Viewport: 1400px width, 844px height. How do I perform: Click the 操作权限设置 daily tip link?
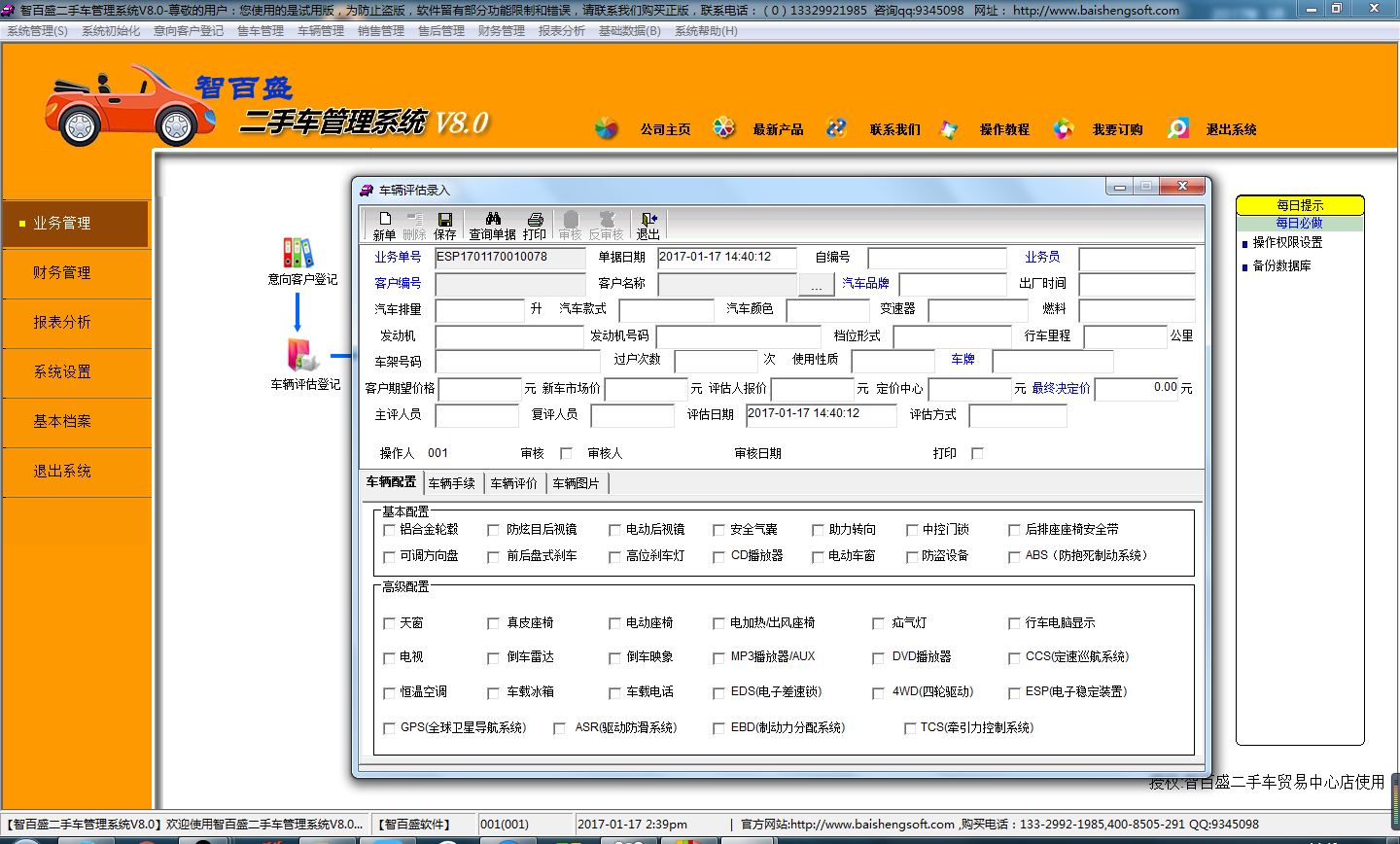1287,242
